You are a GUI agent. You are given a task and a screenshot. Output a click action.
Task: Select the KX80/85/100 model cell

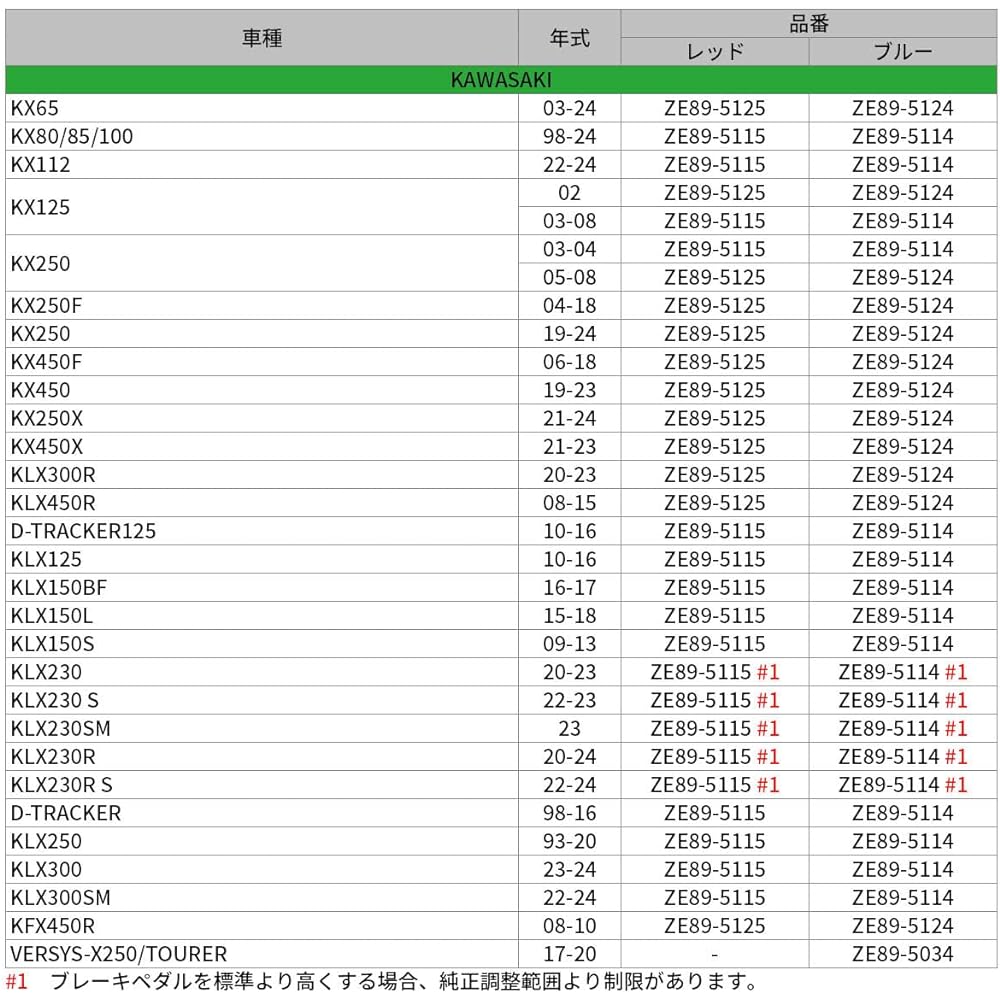coord(261,136)
